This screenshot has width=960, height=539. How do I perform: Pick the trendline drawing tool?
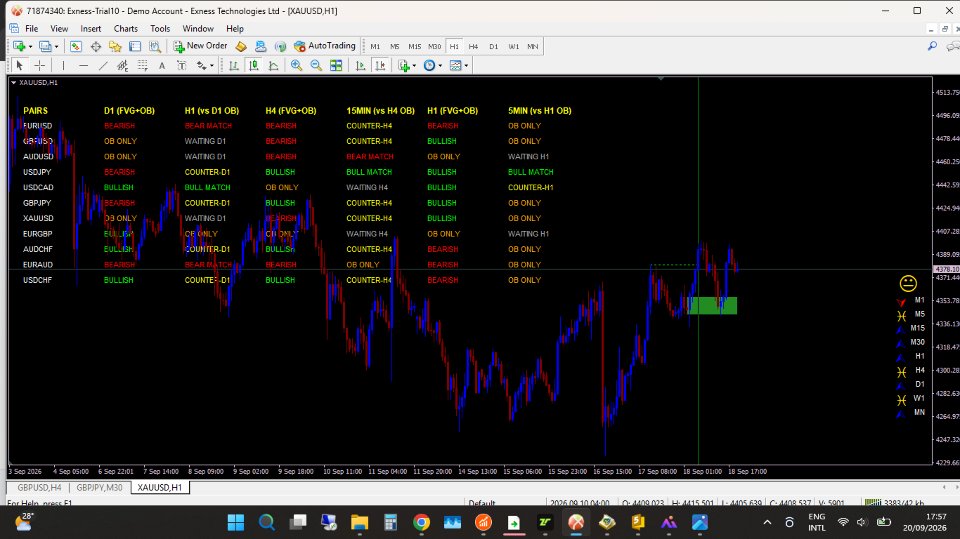click(103, 65)
